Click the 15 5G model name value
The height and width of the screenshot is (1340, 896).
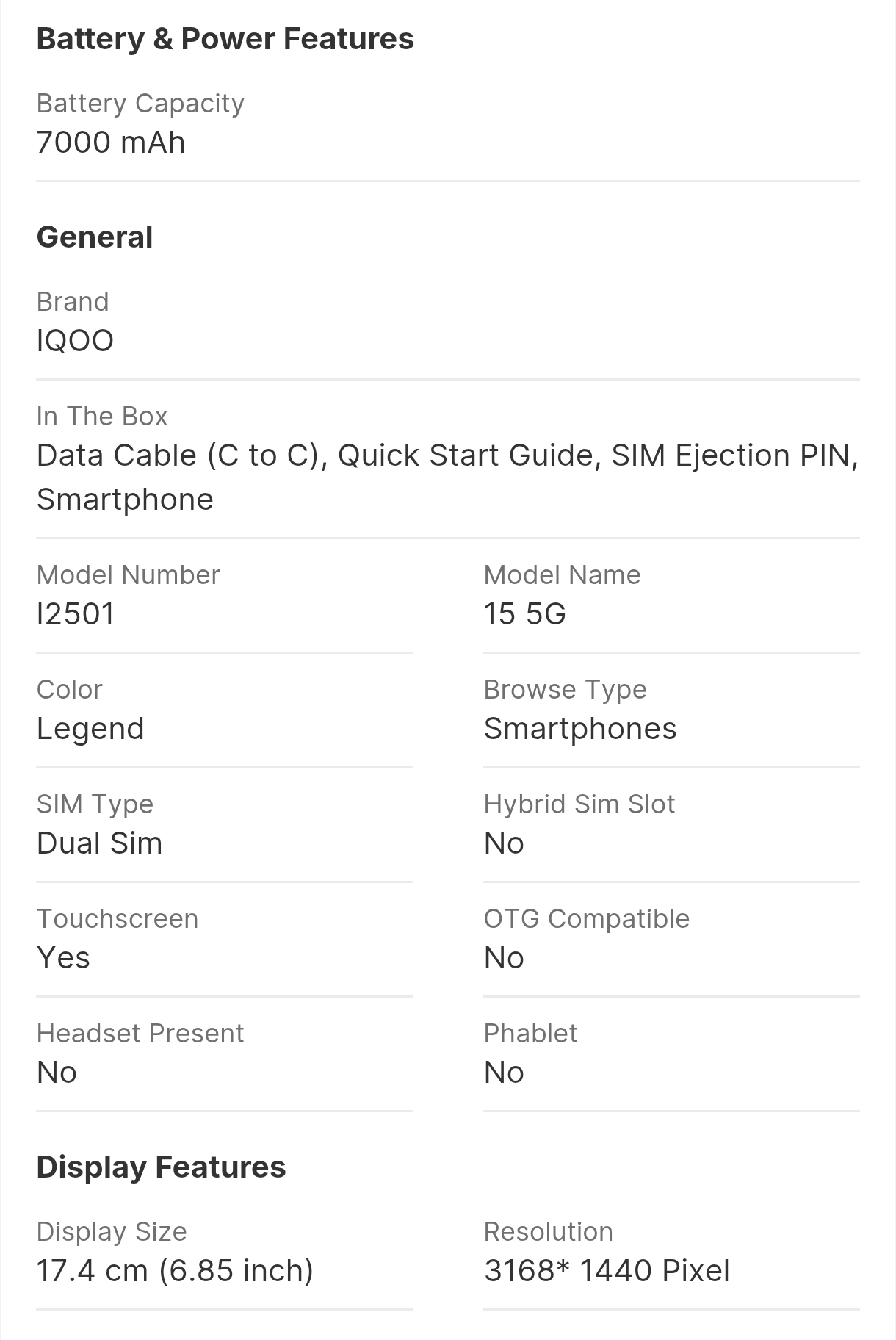[524, 614]
